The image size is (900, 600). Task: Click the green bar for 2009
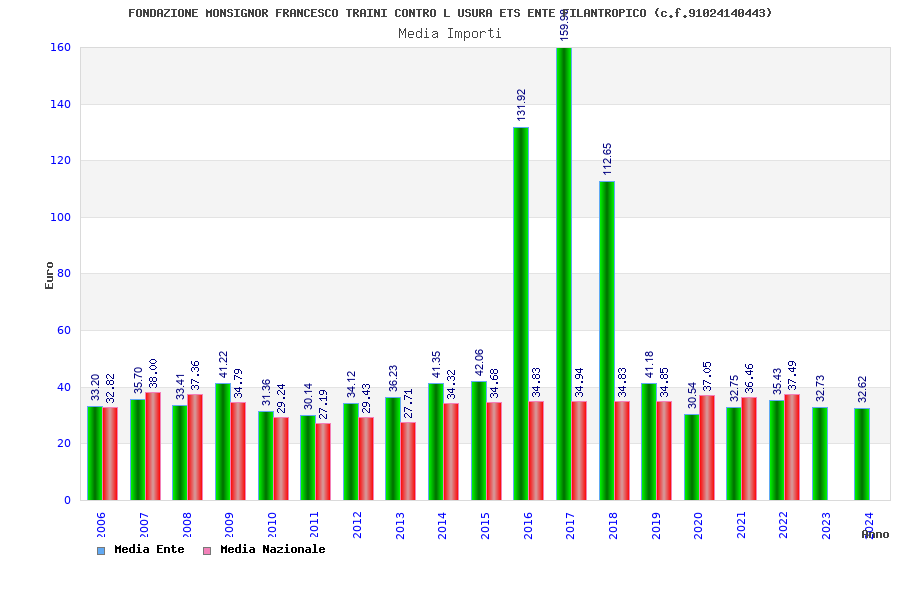pyautogui.click(x=223, y=442)
